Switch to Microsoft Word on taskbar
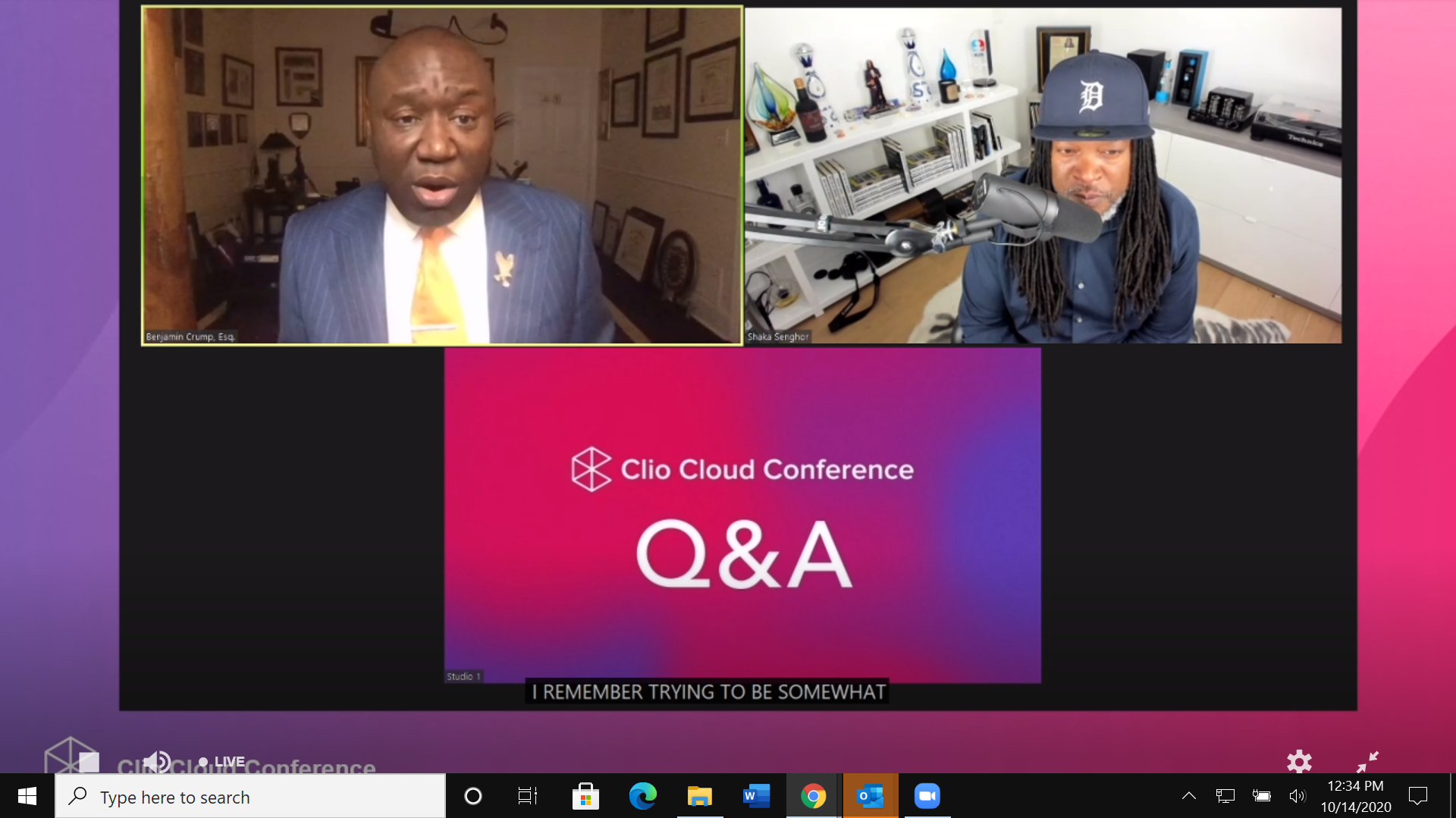 point(756,796)
